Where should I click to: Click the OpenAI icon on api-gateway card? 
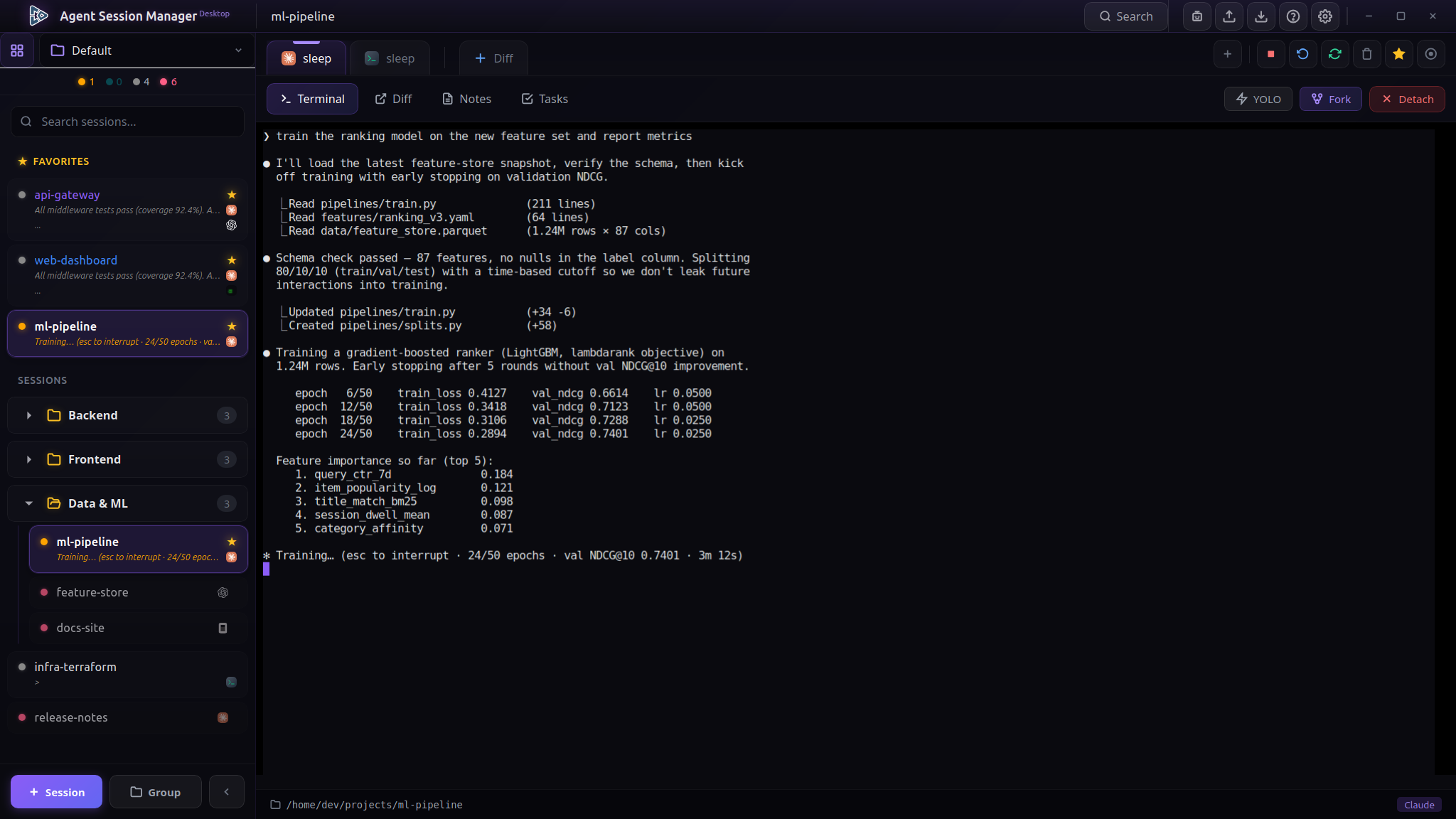coord(231,225)
